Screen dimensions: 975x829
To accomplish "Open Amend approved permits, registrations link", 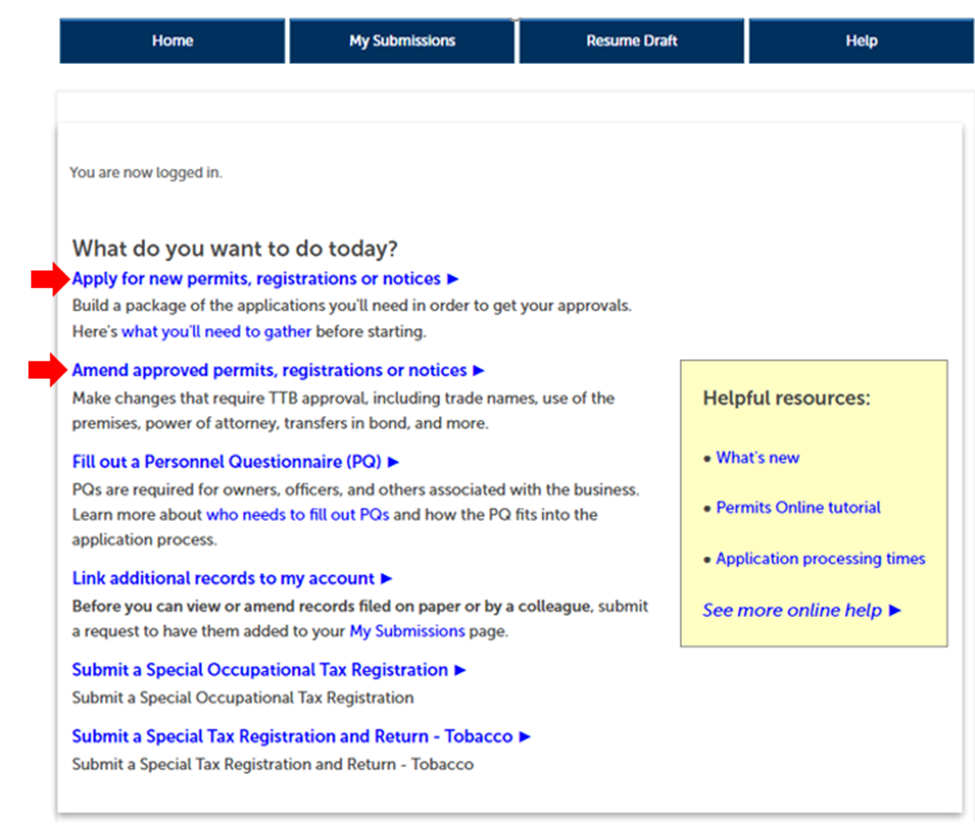I will pyautogui.click(x=269, y=371).
